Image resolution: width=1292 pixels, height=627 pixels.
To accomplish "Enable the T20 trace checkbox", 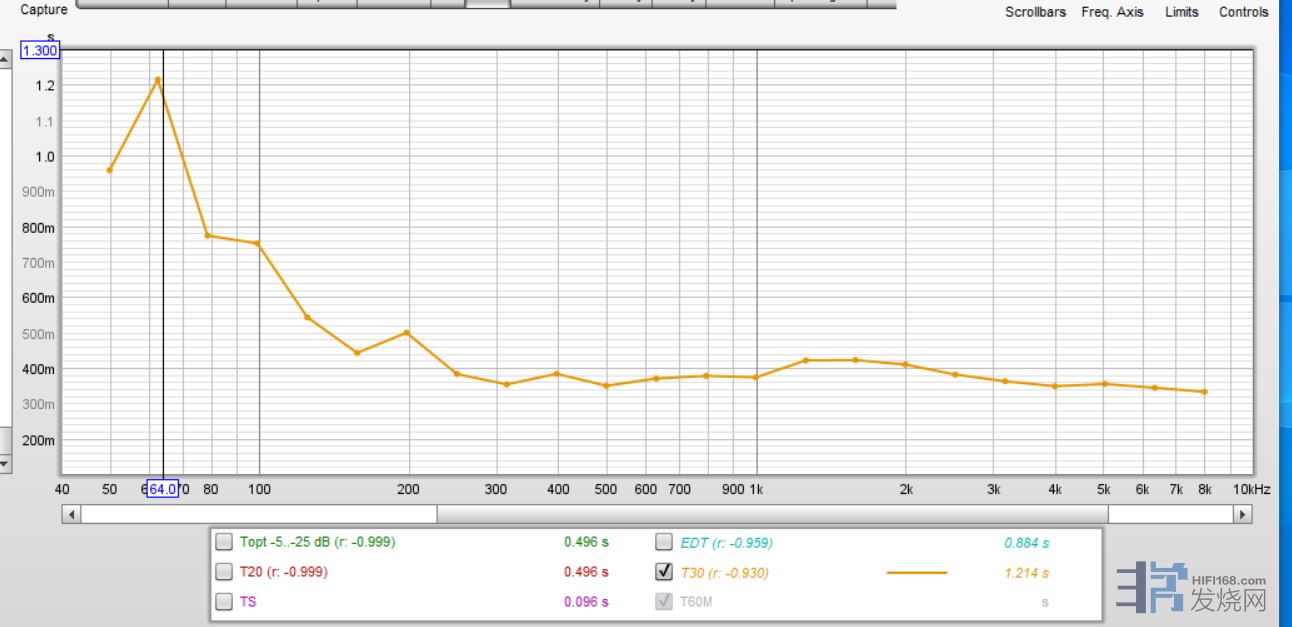I will coord(224,572).
